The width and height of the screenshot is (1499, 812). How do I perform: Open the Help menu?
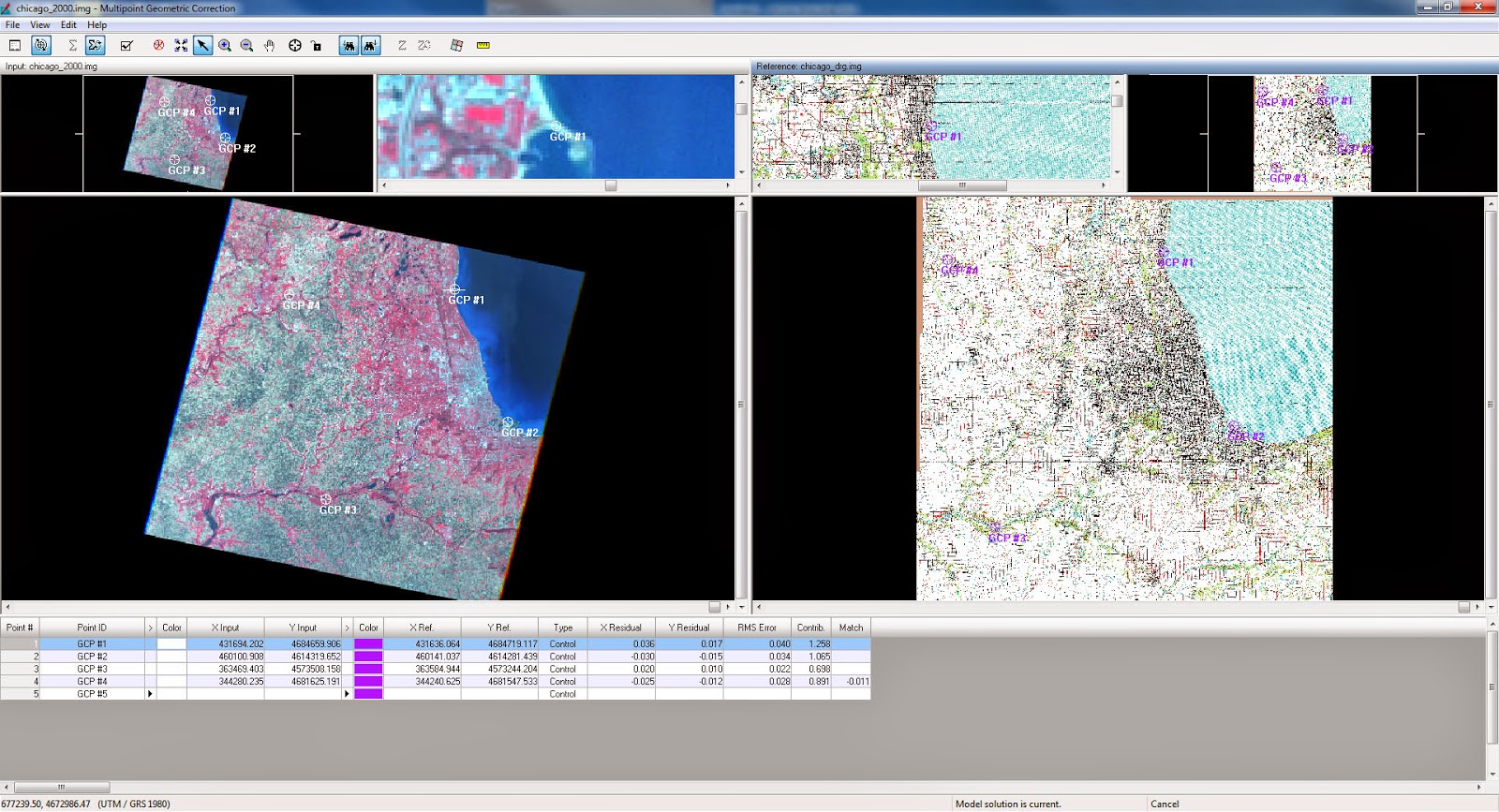click(x=96, y=25)
